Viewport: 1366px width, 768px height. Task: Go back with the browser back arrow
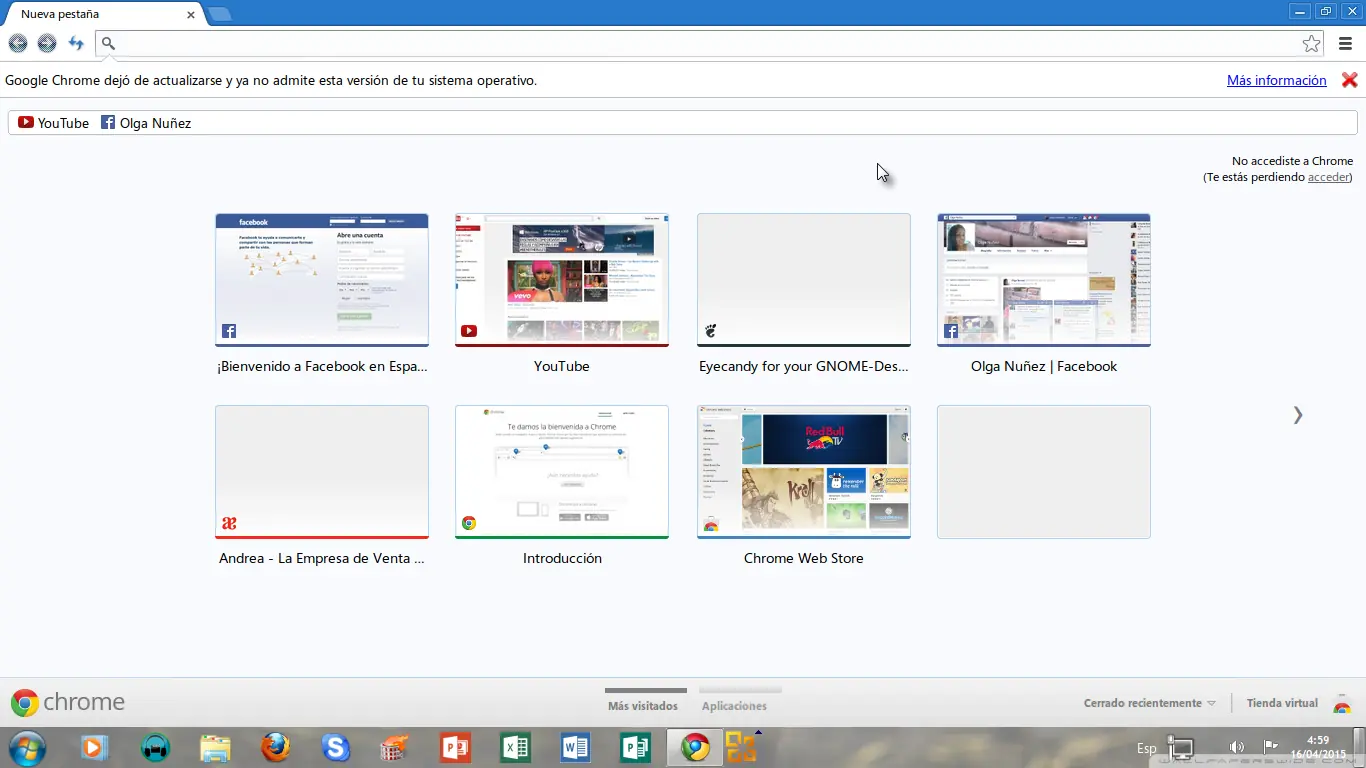pyautogui.click(x=18, y=43)
